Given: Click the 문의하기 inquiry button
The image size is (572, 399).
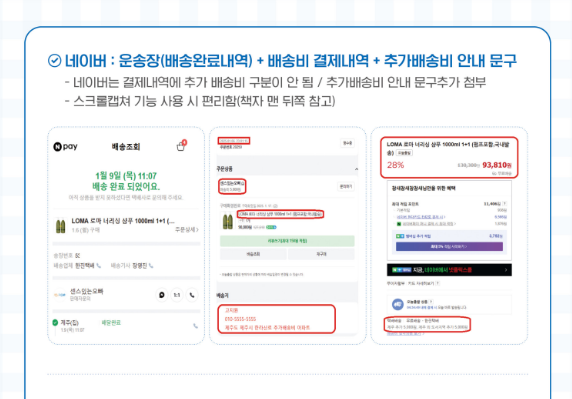Looking at the screenshot, I should point(345,186).
